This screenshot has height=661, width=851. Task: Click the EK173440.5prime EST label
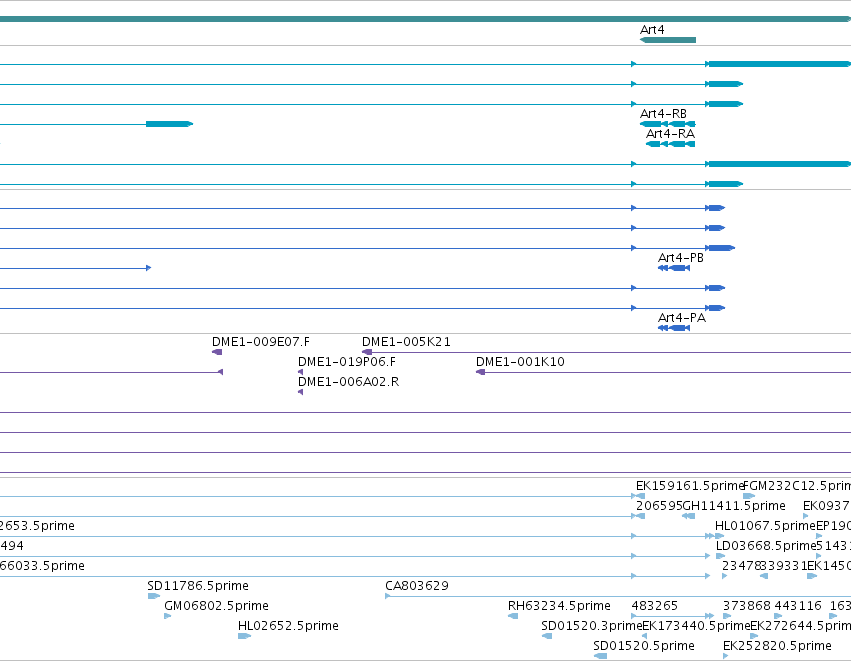point(696,626)
